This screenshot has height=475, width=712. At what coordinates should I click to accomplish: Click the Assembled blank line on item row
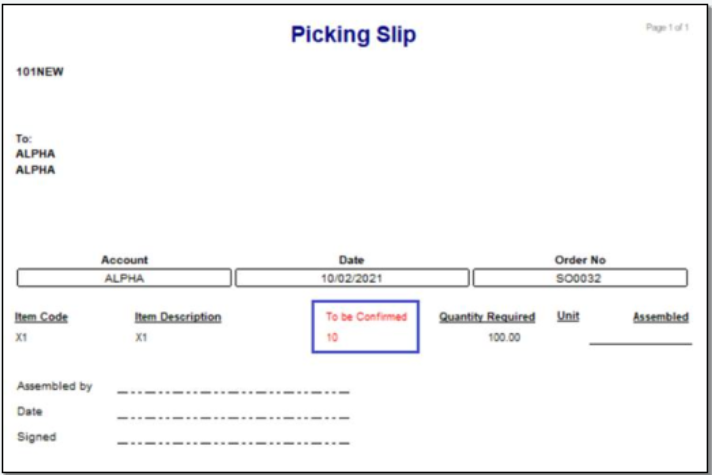pyautogui.click(x=641, y=344)
